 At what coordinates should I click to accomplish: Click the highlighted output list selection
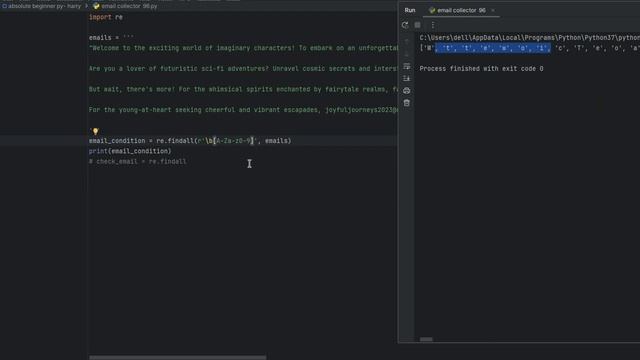(493, 48)
